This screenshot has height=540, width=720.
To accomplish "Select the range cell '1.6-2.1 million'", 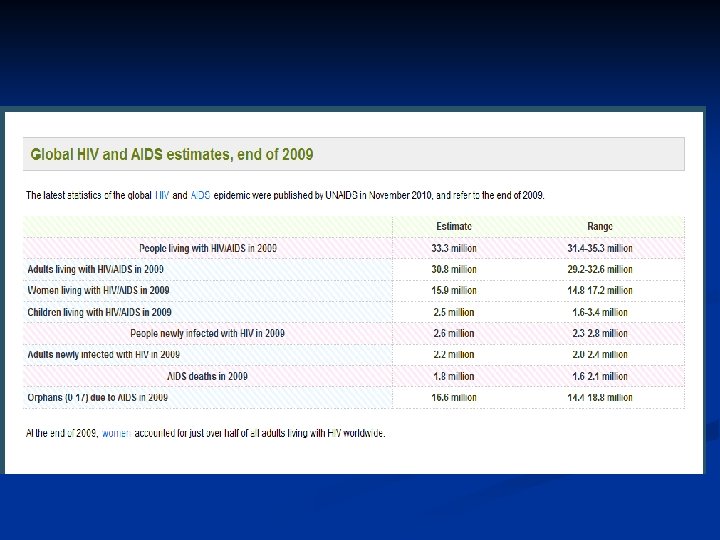I will tap(600, 377).
